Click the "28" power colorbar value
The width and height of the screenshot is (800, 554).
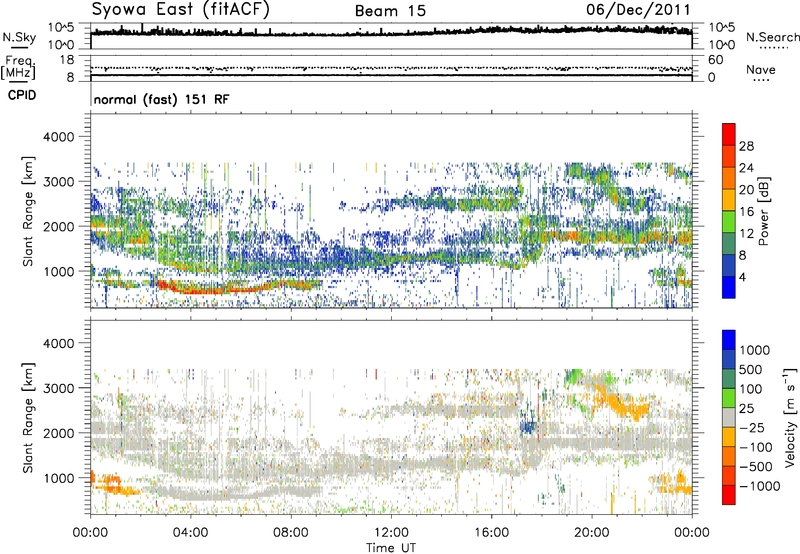[746, 146]
